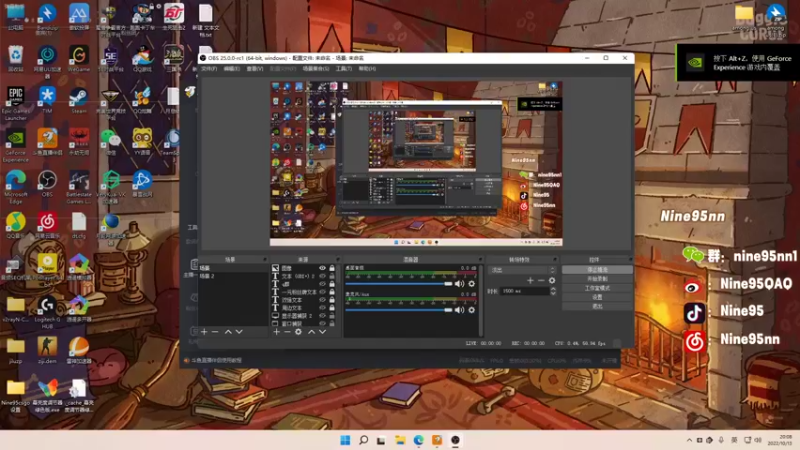This screenshot has height=450, width=800.
Task: Open the scene transition type dropdown
Action: 522,270
